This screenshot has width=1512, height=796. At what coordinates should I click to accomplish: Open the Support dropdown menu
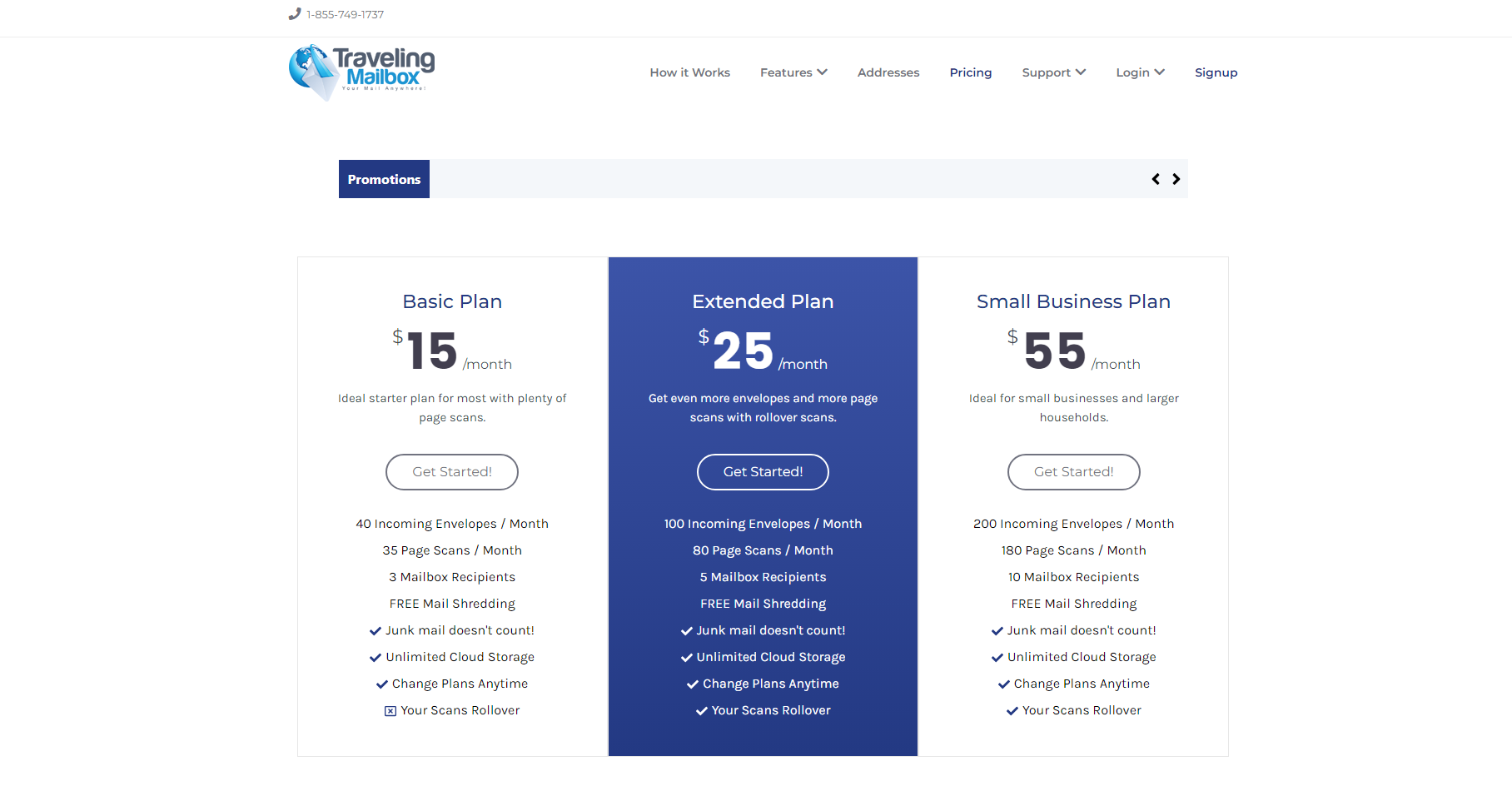(1054, 72)
